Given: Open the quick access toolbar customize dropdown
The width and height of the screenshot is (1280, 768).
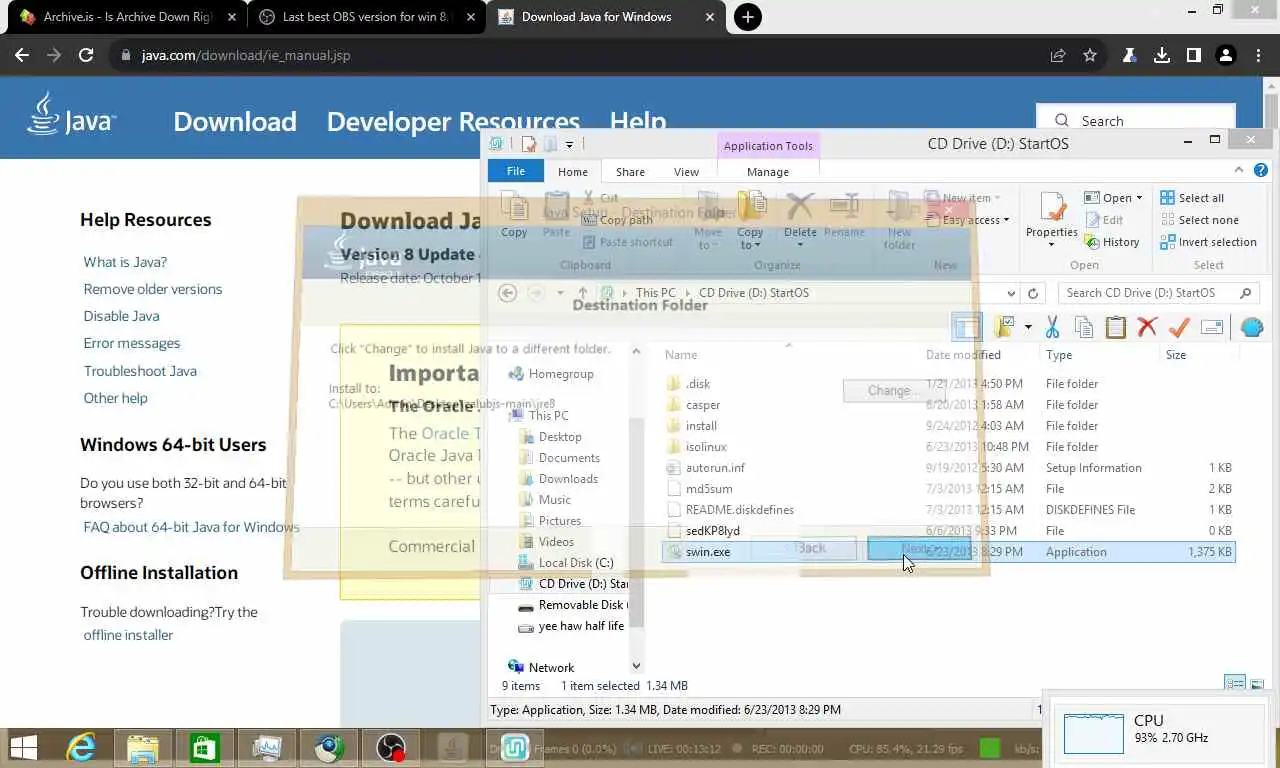Looking at the screenshot, I should tap(569, 145).
